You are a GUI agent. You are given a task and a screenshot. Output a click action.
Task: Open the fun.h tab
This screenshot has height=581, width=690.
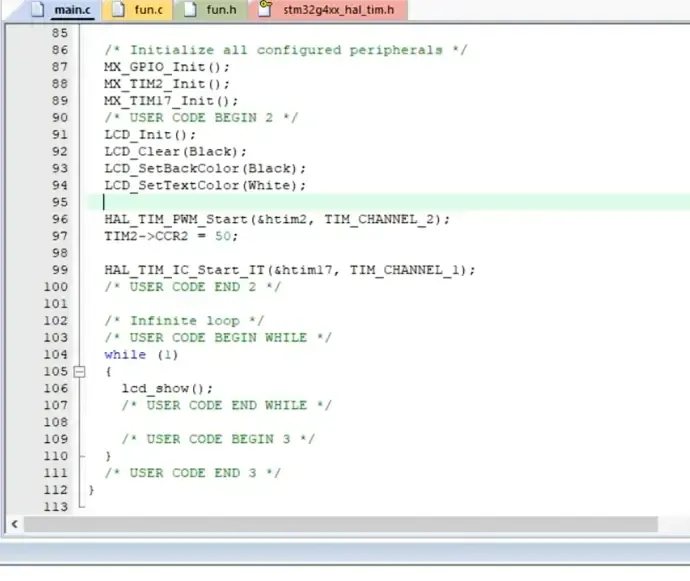(219, 11)
